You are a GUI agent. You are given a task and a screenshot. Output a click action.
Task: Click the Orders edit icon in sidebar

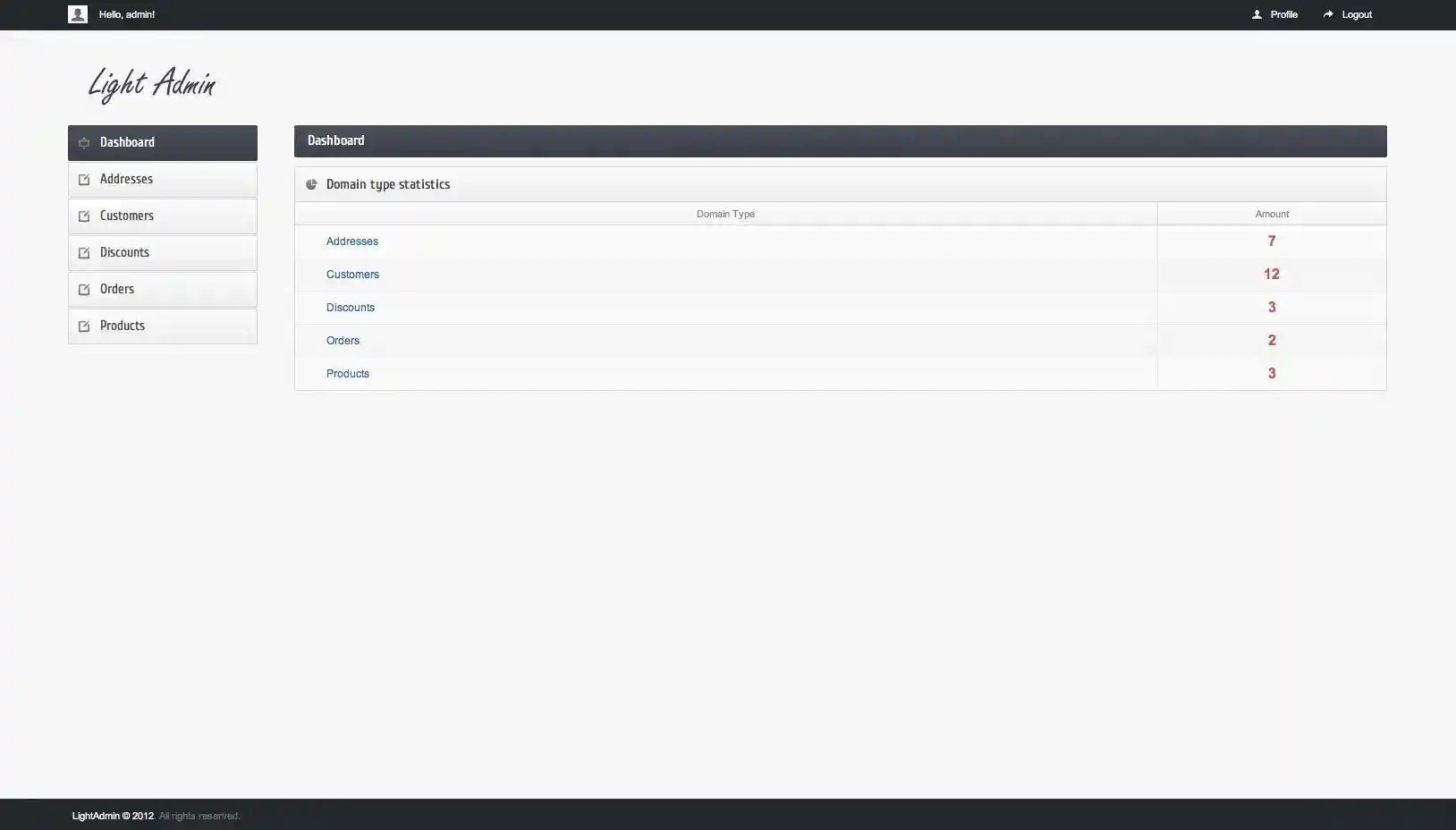coord(83,290)
